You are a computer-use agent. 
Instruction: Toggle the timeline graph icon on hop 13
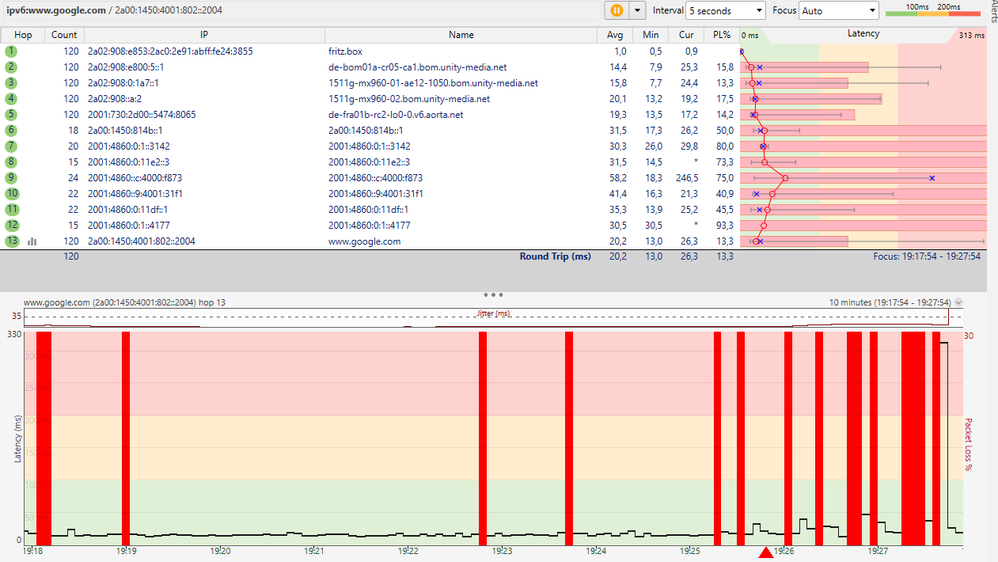[x=32, y=242]
